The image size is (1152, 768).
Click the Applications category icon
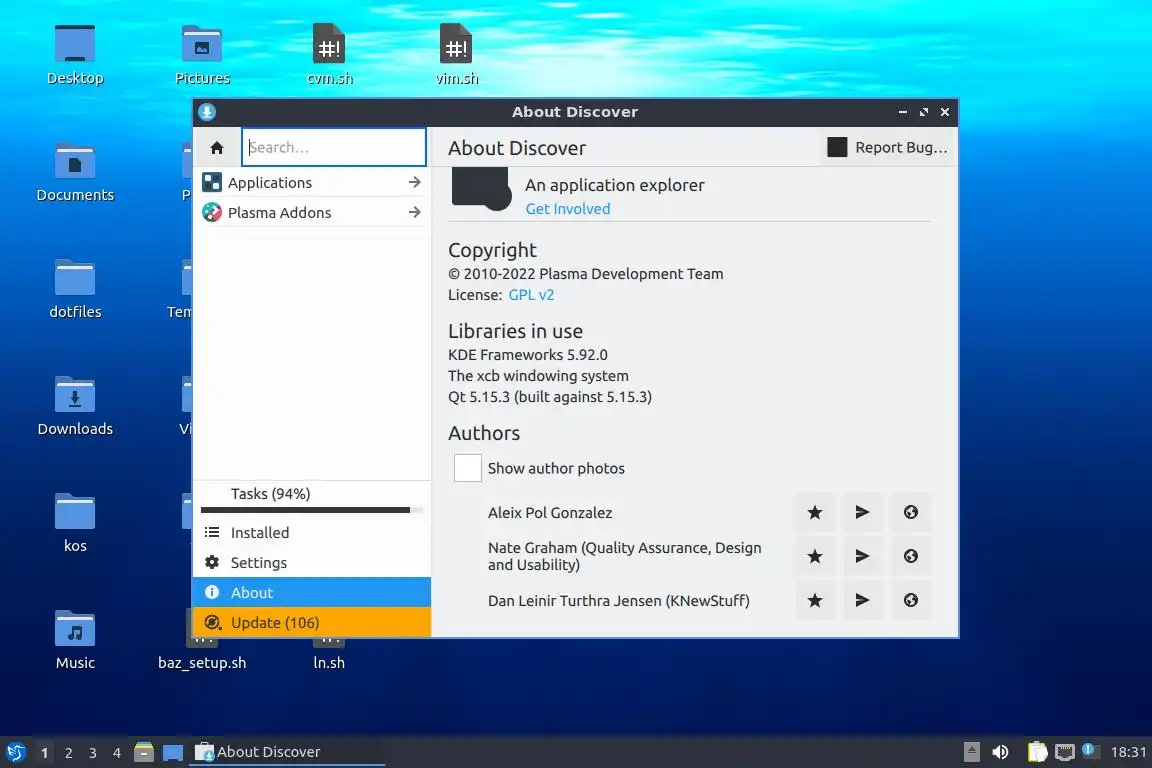(x=212, y=182)
